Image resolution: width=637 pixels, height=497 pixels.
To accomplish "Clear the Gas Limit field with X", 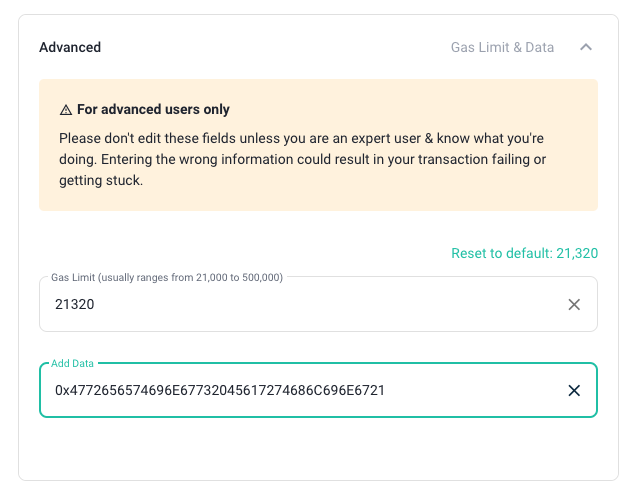I will (574, 304).
